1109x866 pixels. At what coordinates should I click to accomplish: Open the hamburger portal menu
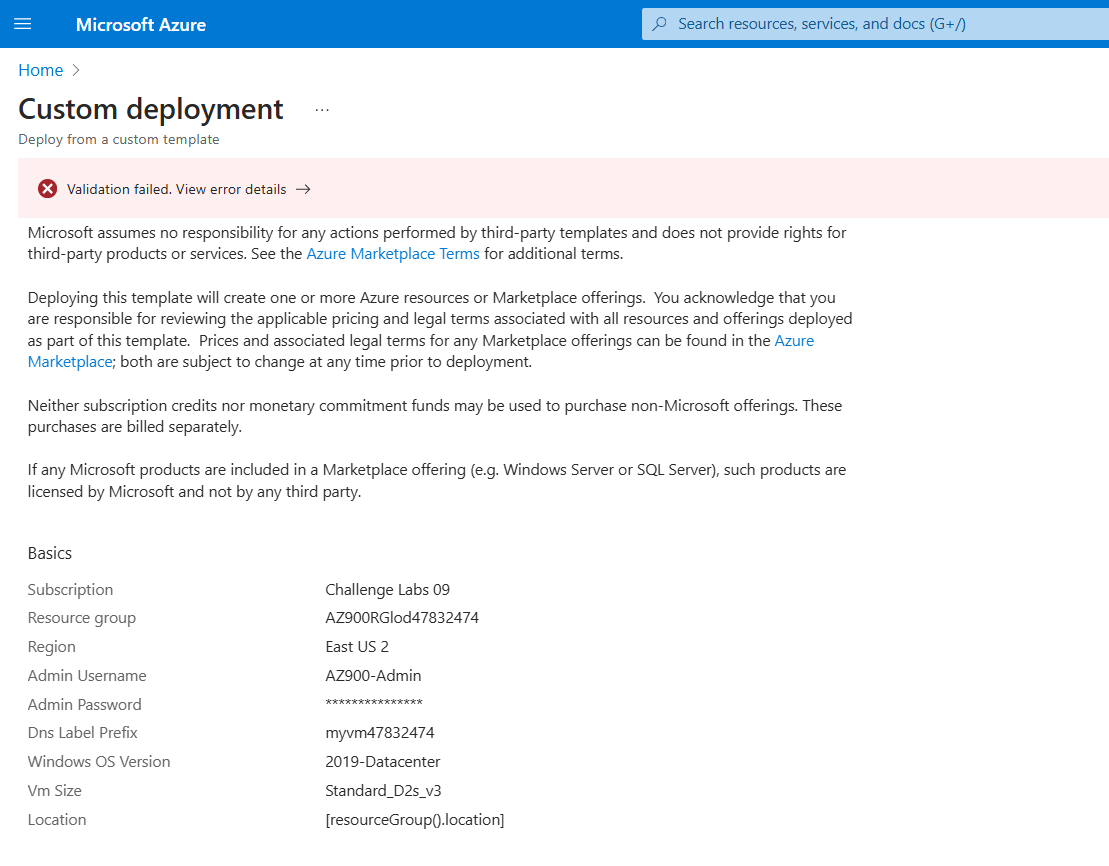tap(22, 24)
